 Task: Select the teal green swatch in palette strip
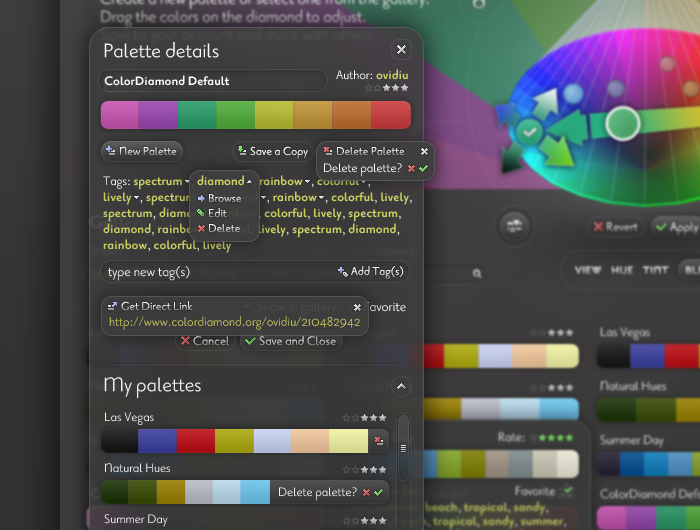pyautogui.click(x=197, y=115)
